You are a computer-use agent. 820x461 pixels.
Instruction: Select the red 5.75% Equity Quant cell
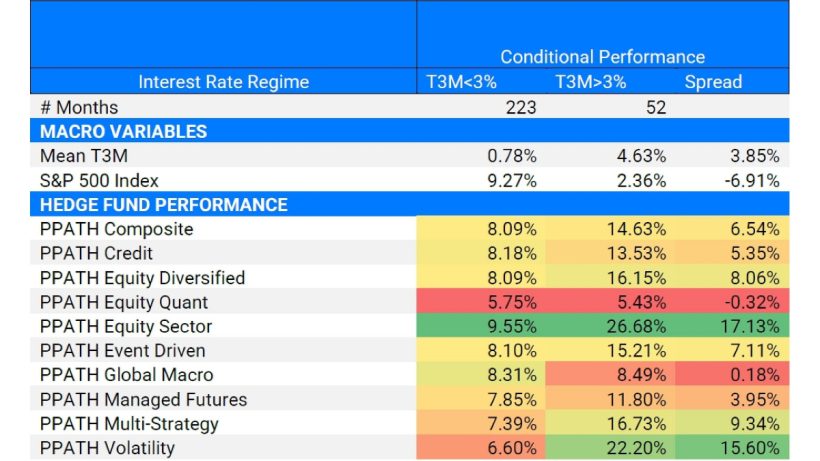coord(513,302)
